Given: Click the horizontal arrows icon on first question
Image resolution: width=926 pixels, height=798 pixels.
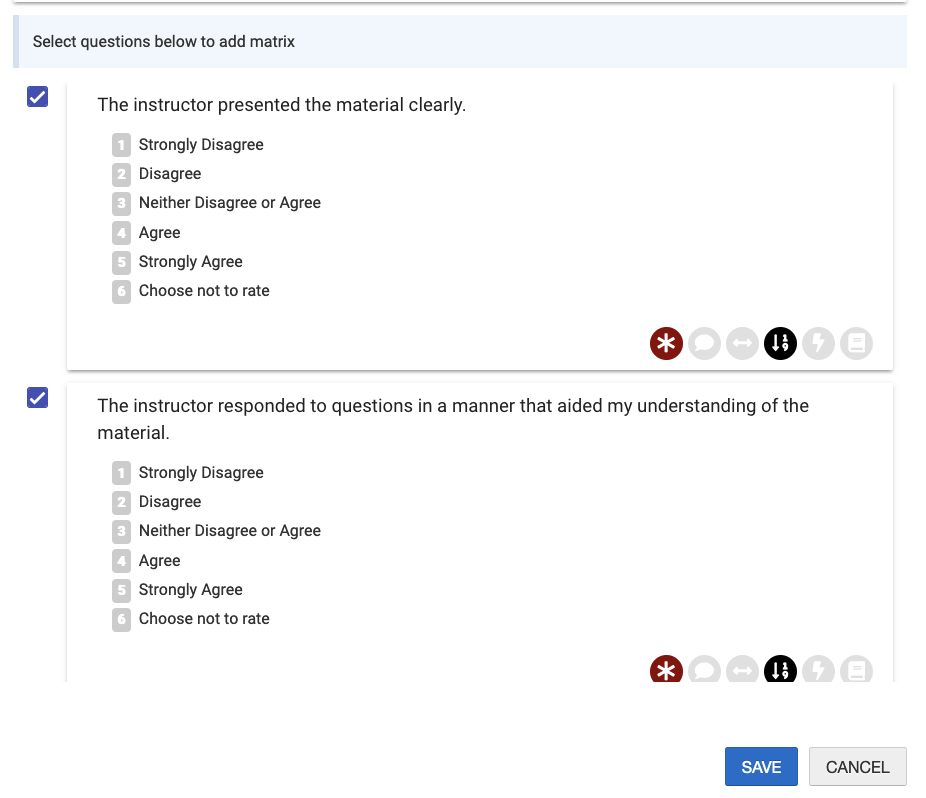Looking at the screenshot, I should click(742, 343).
